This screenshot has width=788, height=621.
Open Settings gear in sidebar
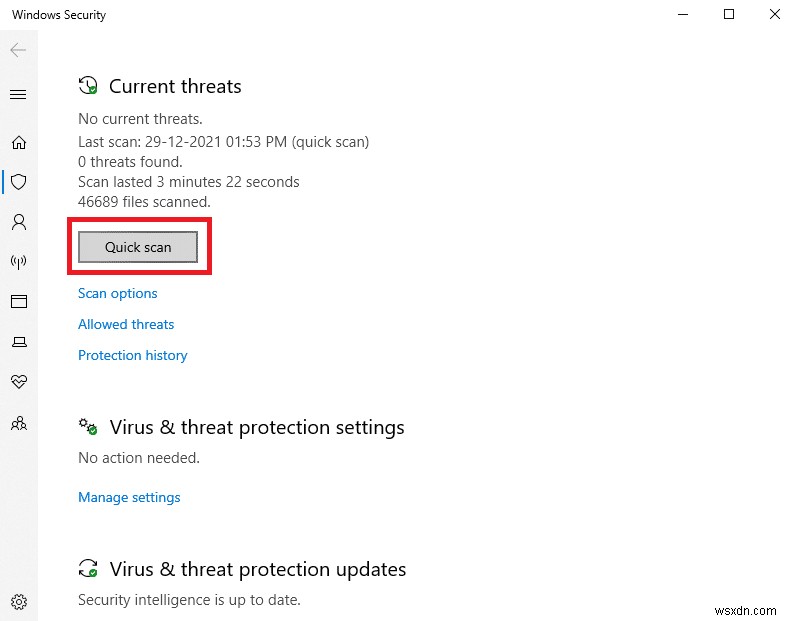point(18,602)
